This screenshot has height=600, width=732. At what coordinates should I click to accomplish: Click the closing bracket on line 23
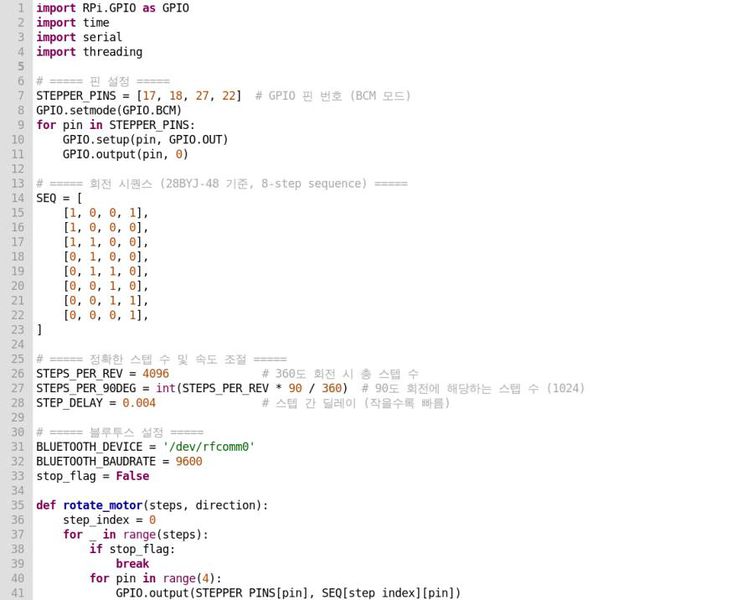(39, 329)
